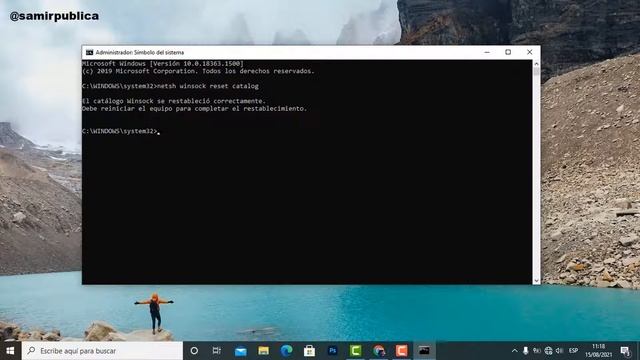Image resolution: width=640 pixels, height=360 pixels.
Task: Click the 'Escribe aquí para buscar' search box
Action: coord(102,351)
